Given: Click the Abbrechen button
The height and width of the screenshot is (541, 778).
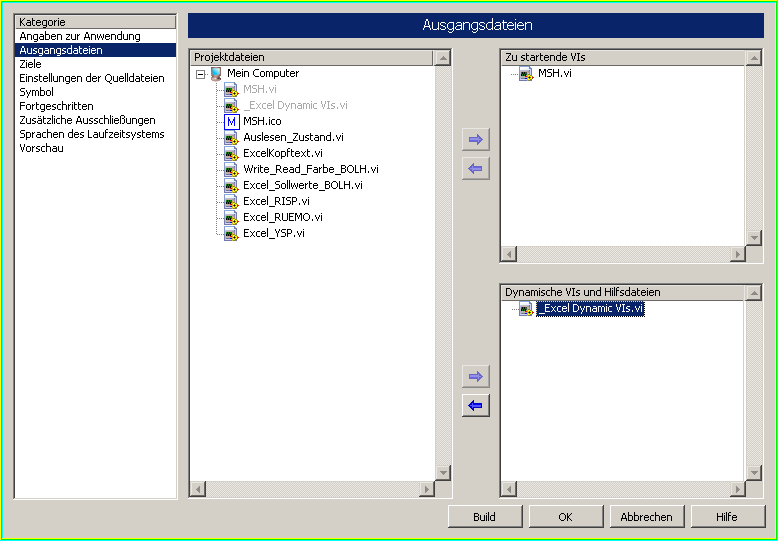Looking at the screenshot, I should coord(647,517).
